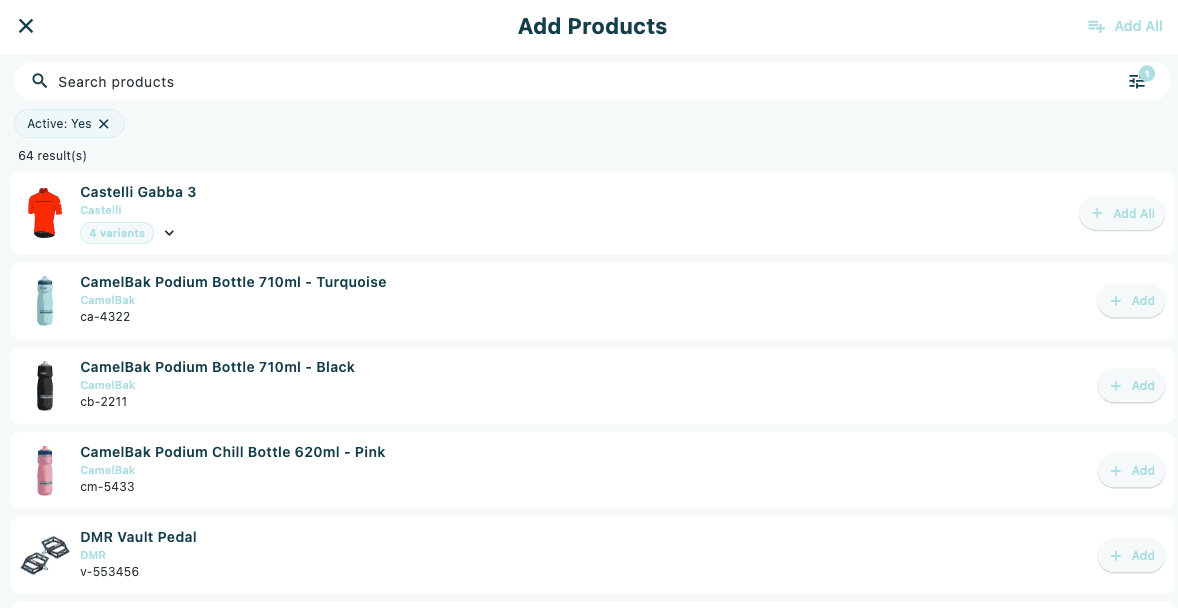Click the DMR Vault Pedal title
Screen dimensions: 1178x608
[x=138, y=537]
